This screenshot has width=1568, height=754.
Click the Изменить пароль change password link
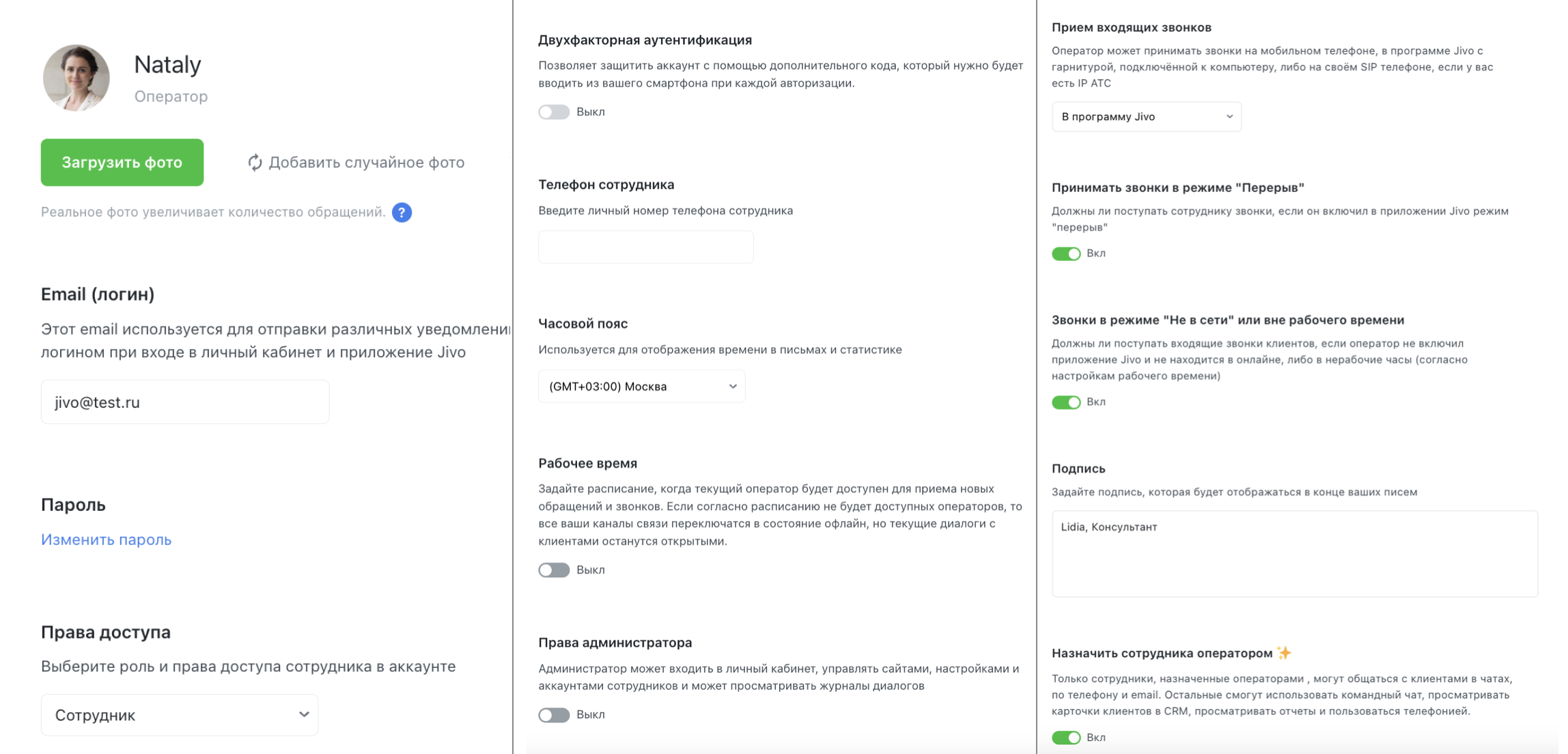106,539
